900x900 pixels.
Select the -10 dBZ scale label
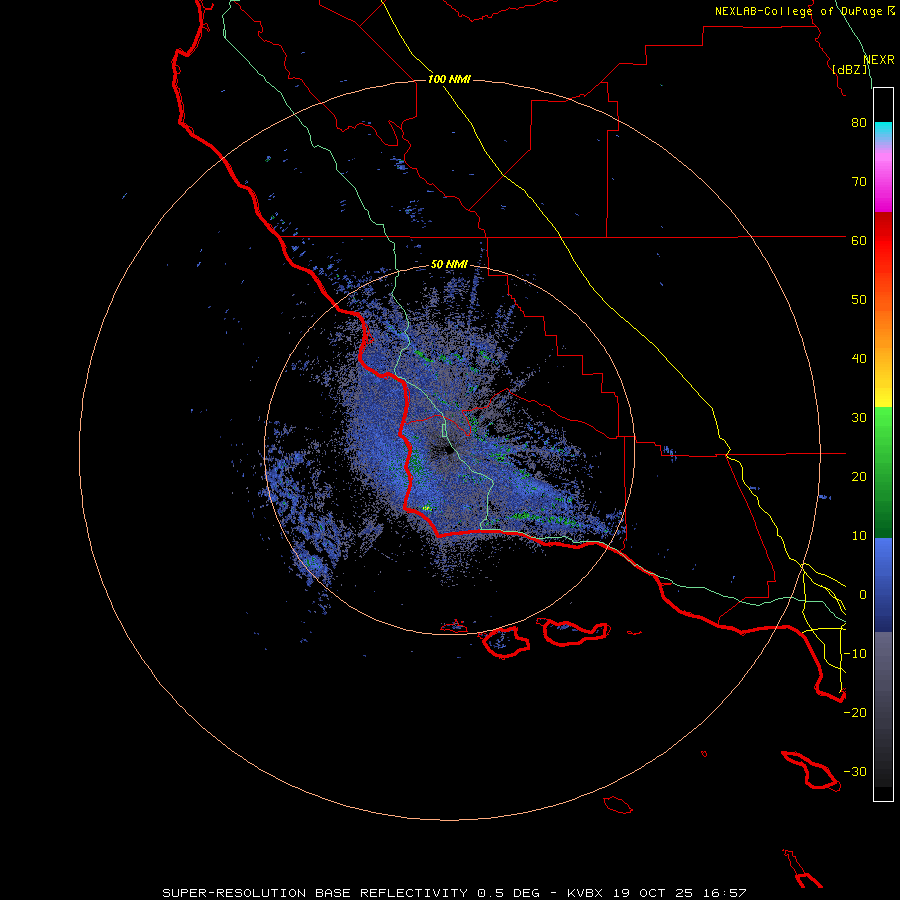855,654
